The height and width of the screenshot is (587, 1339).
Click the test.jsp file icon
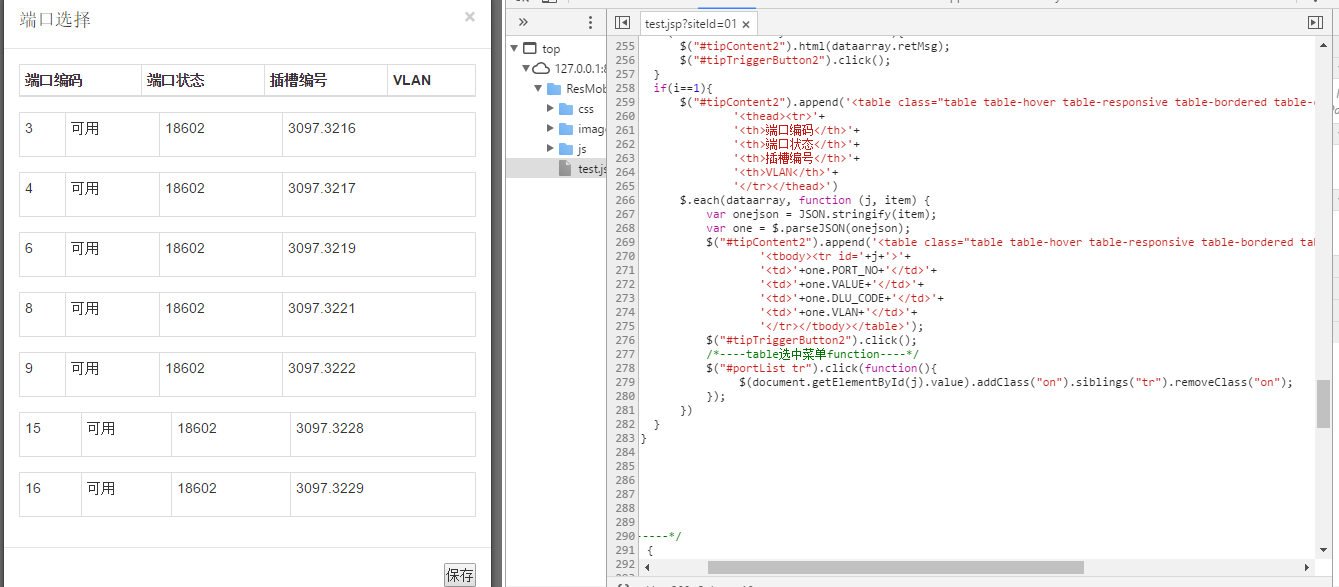pyautogui.click(x=565, y=168)
